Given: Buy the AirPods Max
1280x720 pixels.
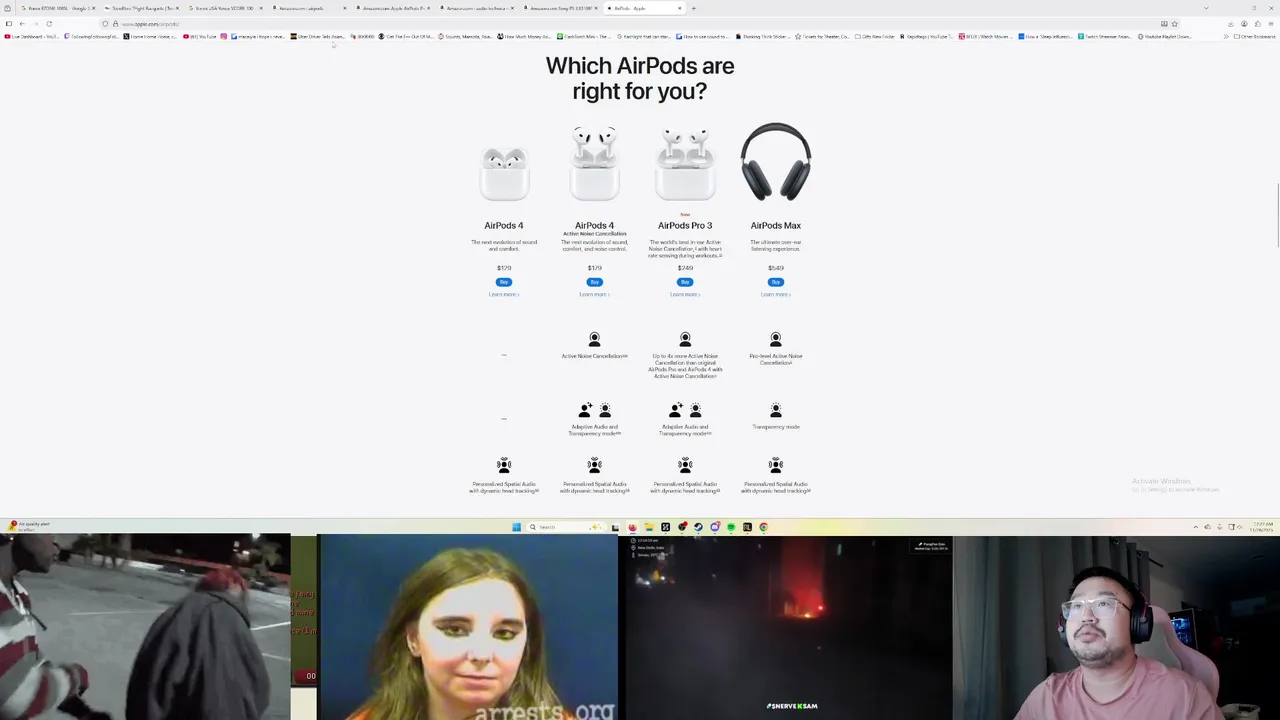Looking at the screenshot, I should tap(775, 282).
